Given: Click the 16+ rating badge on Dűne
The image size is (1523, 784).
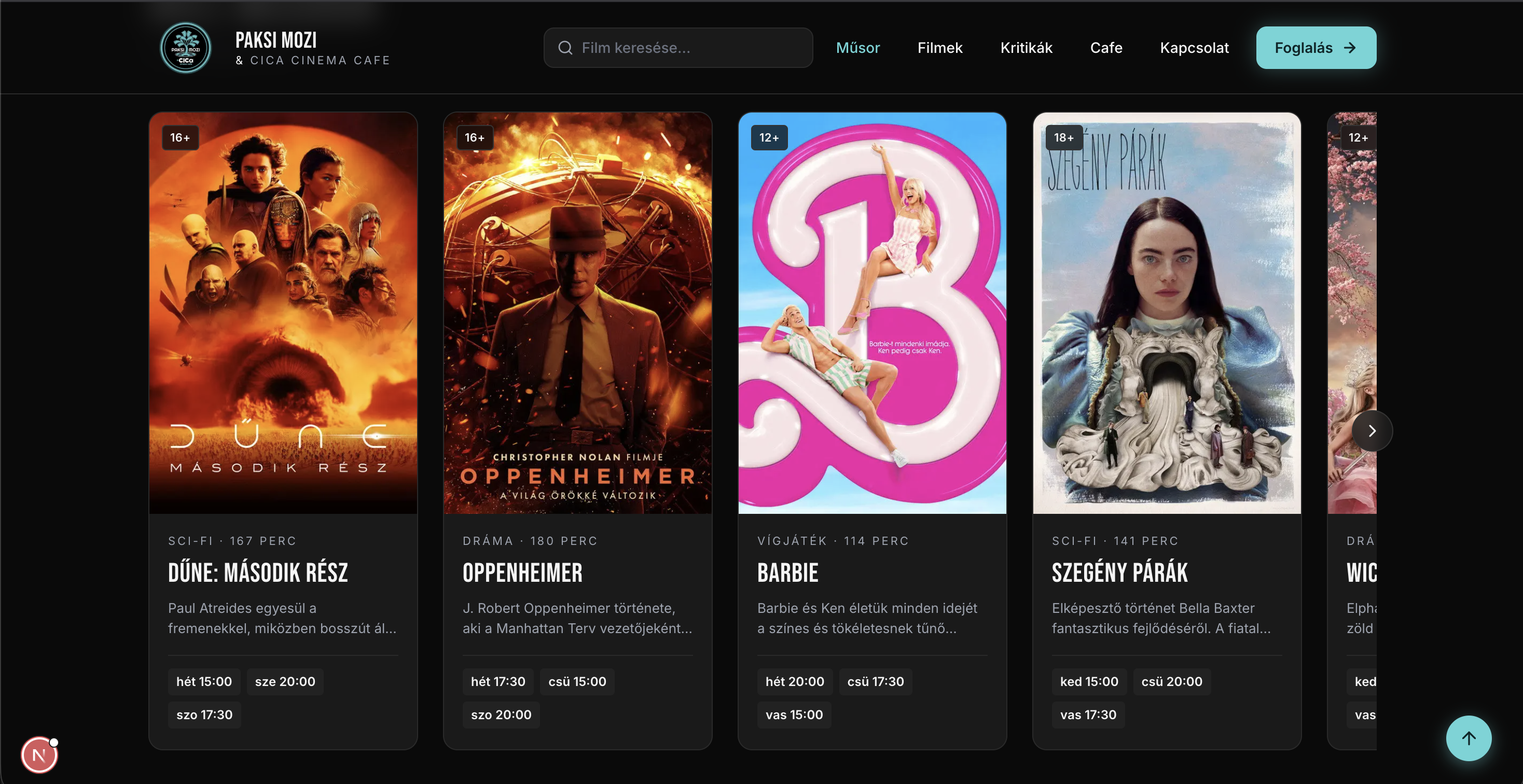Looking at the screenshot, I should [x=181, y=137].
